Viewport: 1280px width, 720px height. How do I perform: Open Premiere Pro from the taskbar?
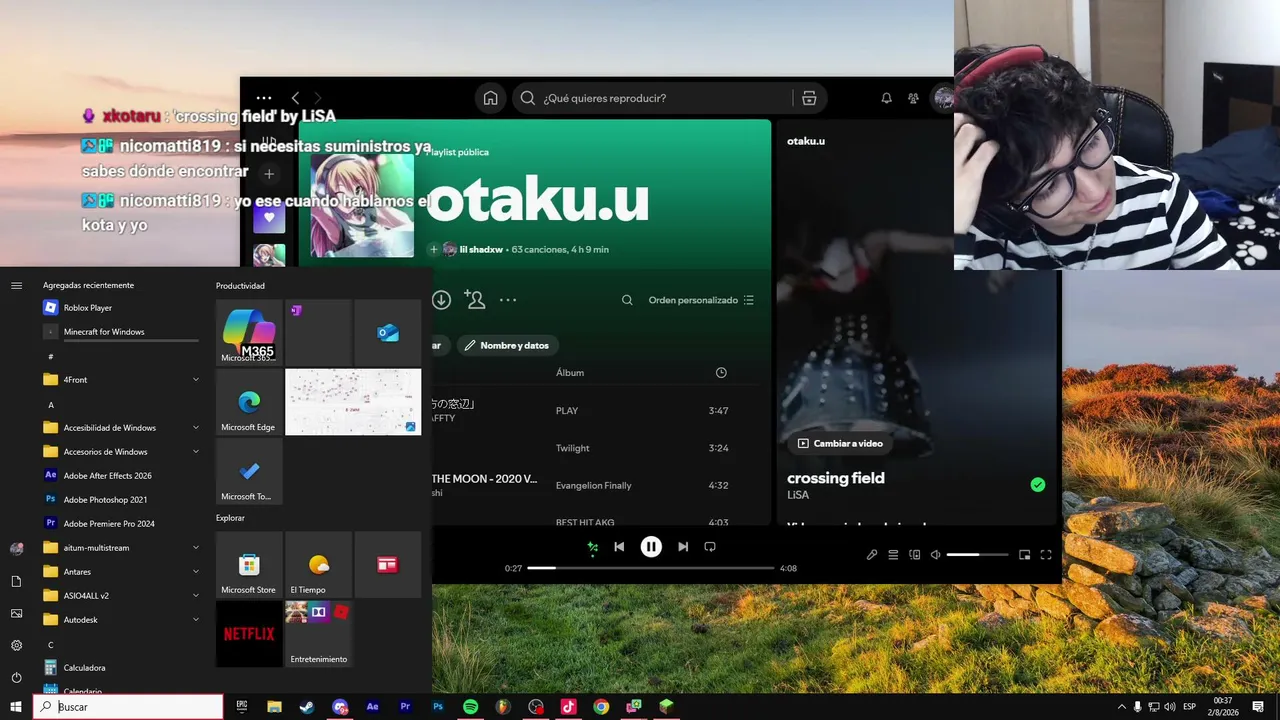pos(405,707)
